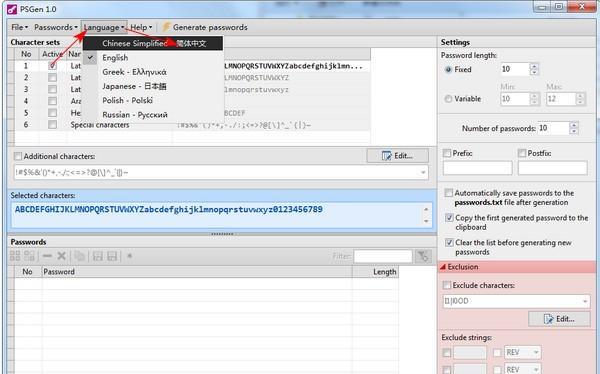600x374 pixels.
Task: Click the second save floppy icon
Action: (x=112, y=256)
